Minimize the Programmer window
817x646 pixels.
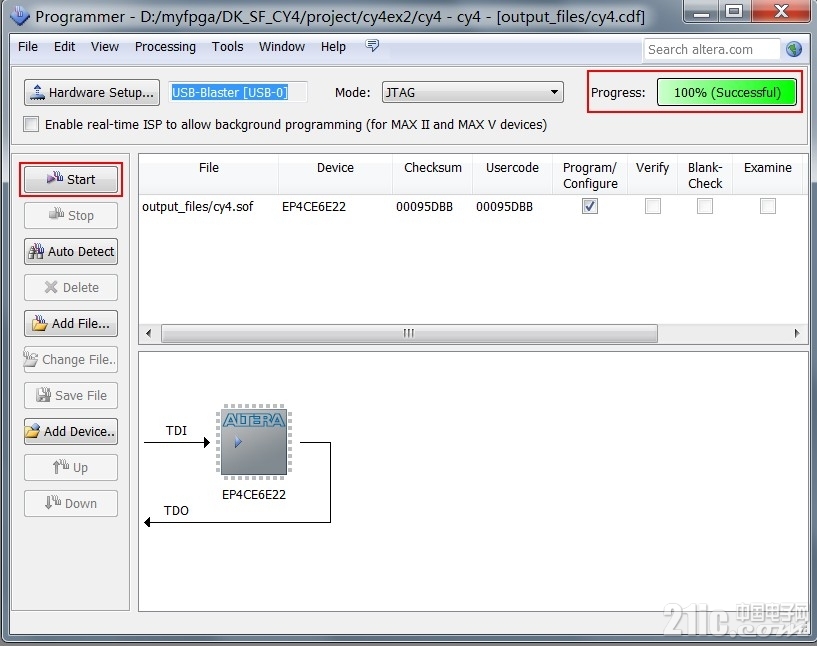(x=701, y=11)
